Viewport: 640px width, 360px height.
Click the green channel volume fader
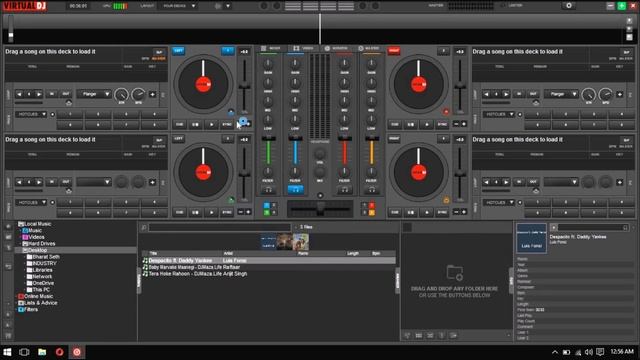click(x=269, y=139)
